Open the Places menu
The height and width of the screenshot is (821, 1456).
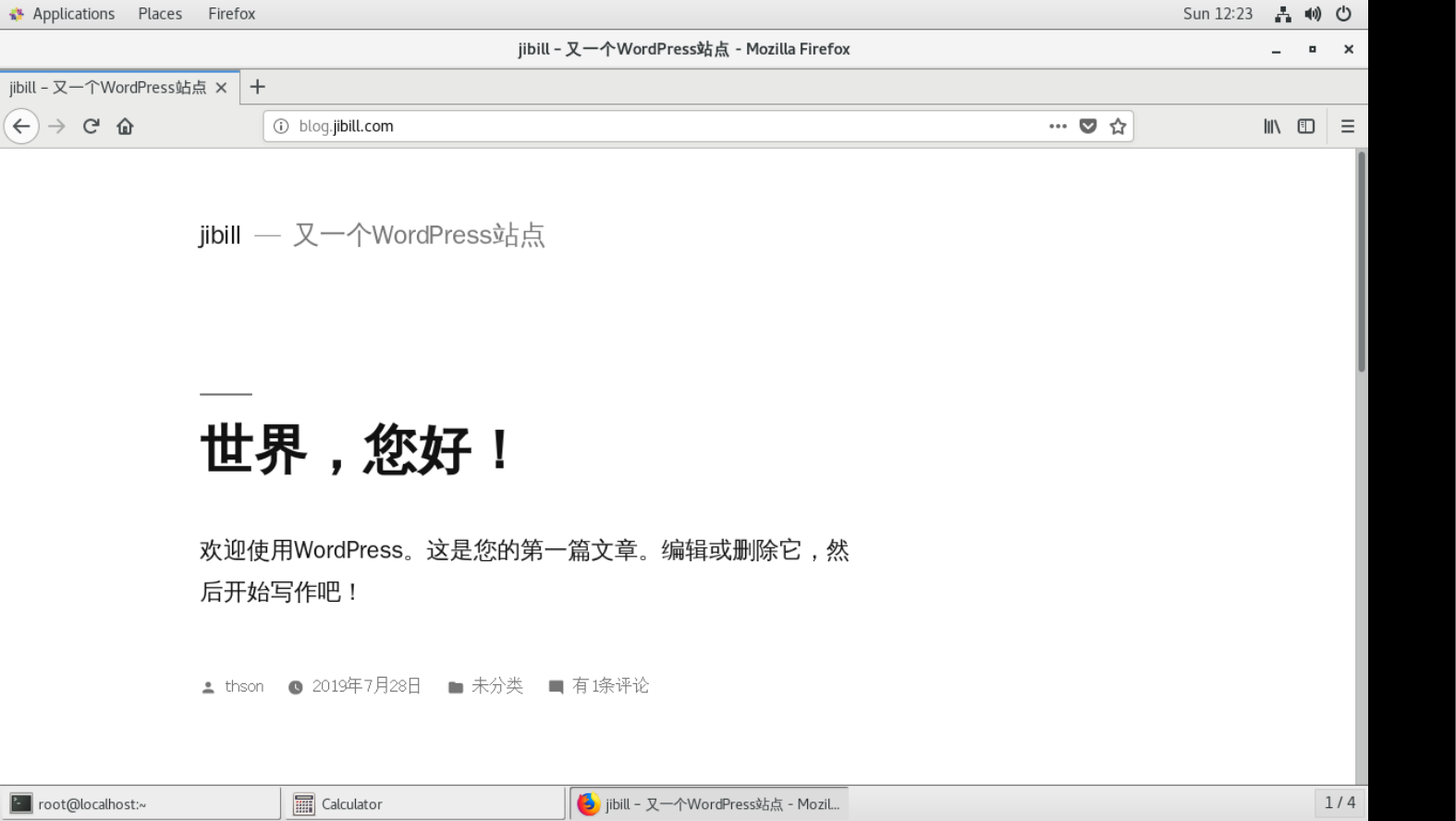pyautogui.click(x=160, y=14)
